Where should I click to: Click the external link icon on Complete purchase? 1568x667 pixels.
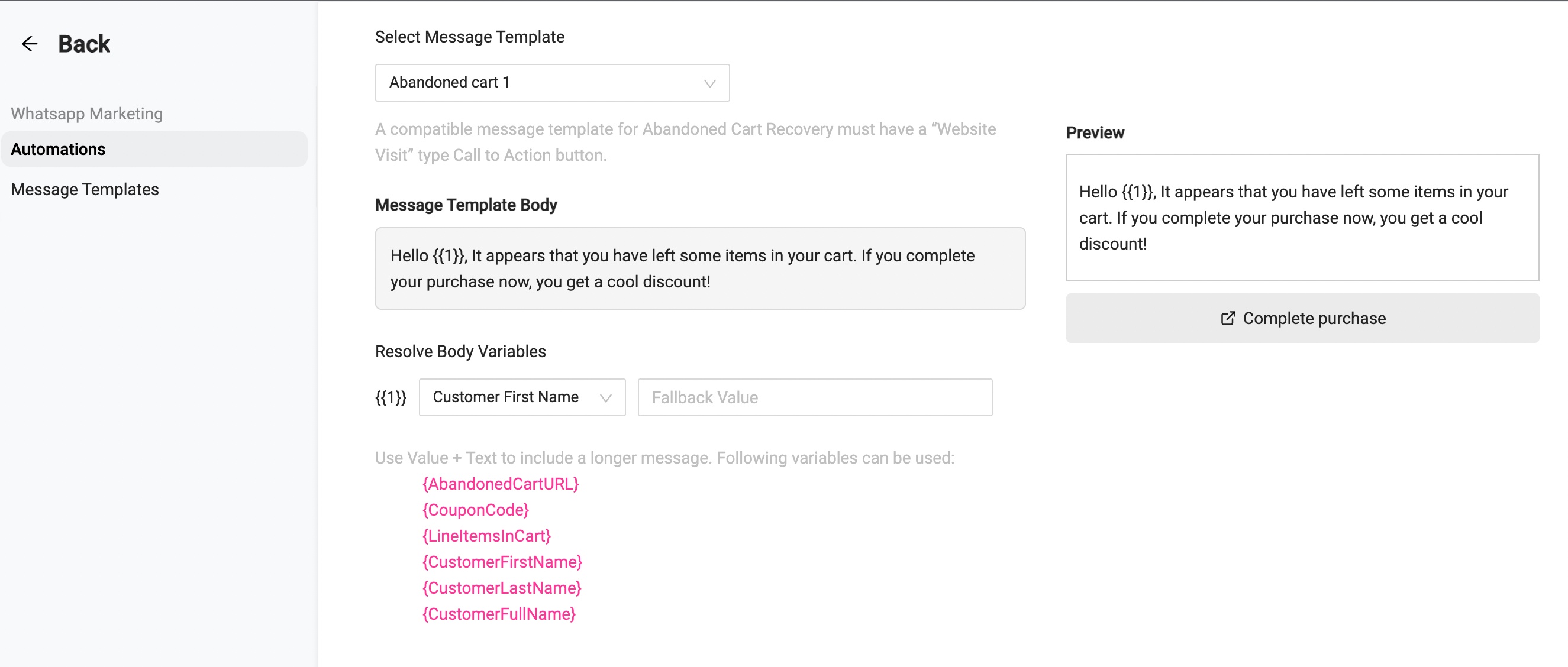point(1228,318)
